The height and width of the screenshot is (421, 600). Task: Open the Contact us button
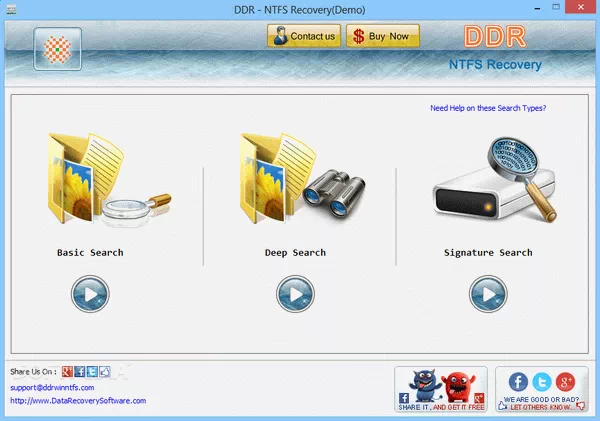point(303,37)
